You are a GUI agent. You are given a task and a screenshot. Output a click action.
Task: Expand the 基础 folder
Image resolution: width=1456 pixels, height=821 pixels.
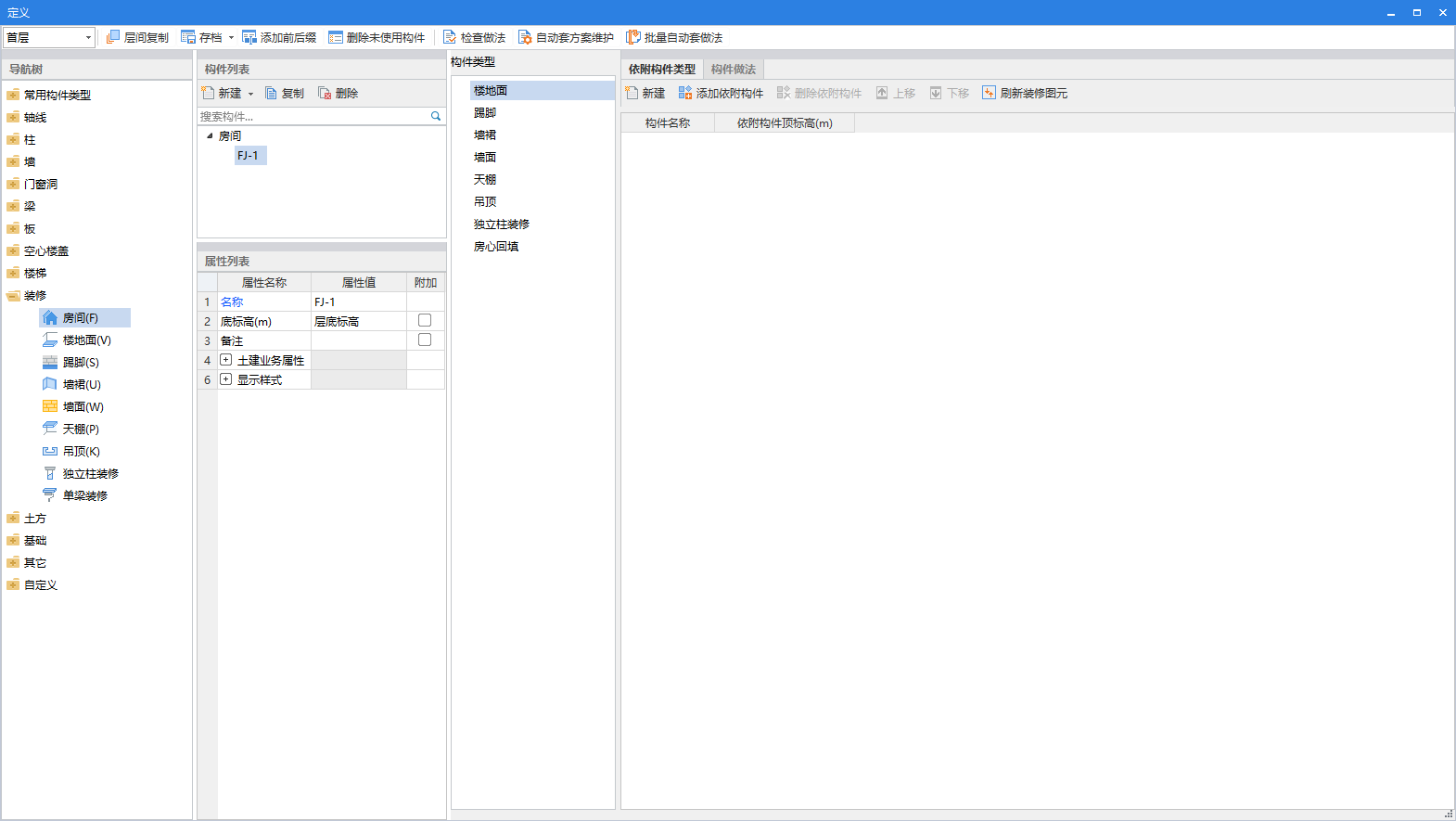(13, 541)
